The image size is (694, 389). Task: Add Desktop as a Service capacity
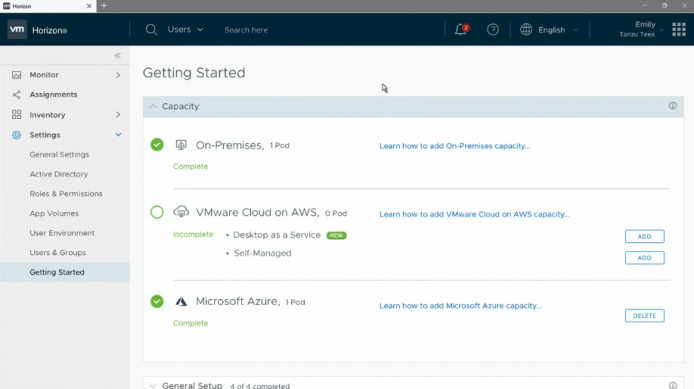click(644, 236)
